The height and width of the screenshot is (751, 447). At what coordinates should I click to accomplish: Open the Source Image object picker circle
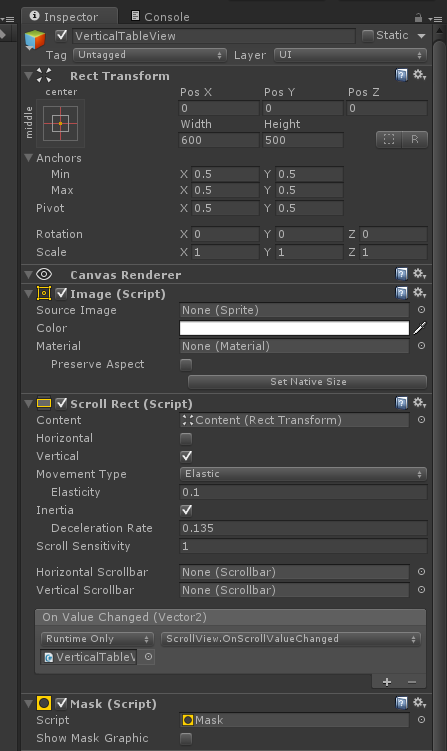pyautogui.click(x=422, y=310)
